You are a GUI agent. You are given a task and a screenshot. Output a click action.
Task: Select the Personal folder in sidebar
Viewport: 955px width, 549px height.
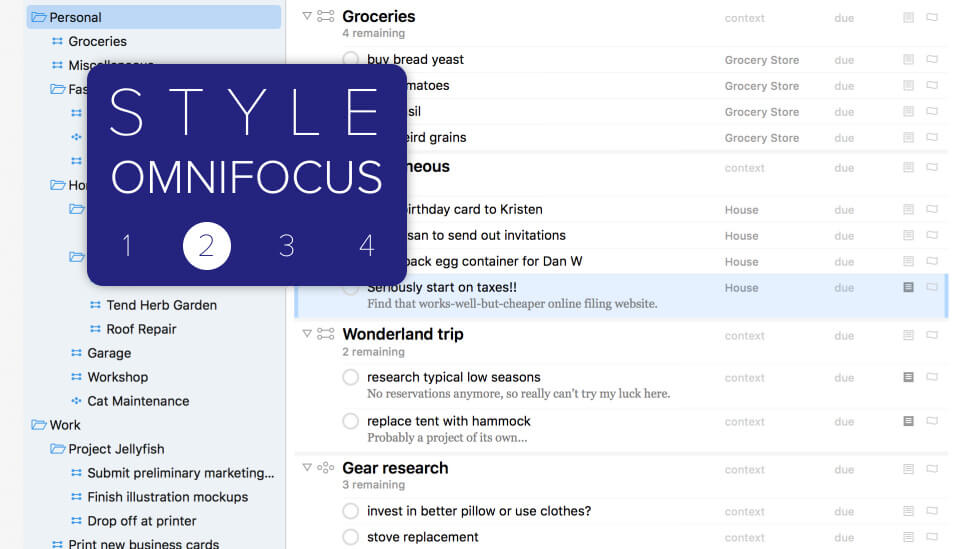click(153, 17)
